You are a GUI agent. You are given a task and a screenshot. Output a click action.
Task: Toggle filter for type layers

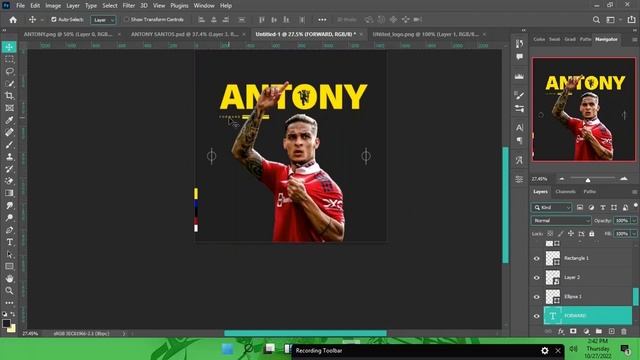[x=602, y=208]
